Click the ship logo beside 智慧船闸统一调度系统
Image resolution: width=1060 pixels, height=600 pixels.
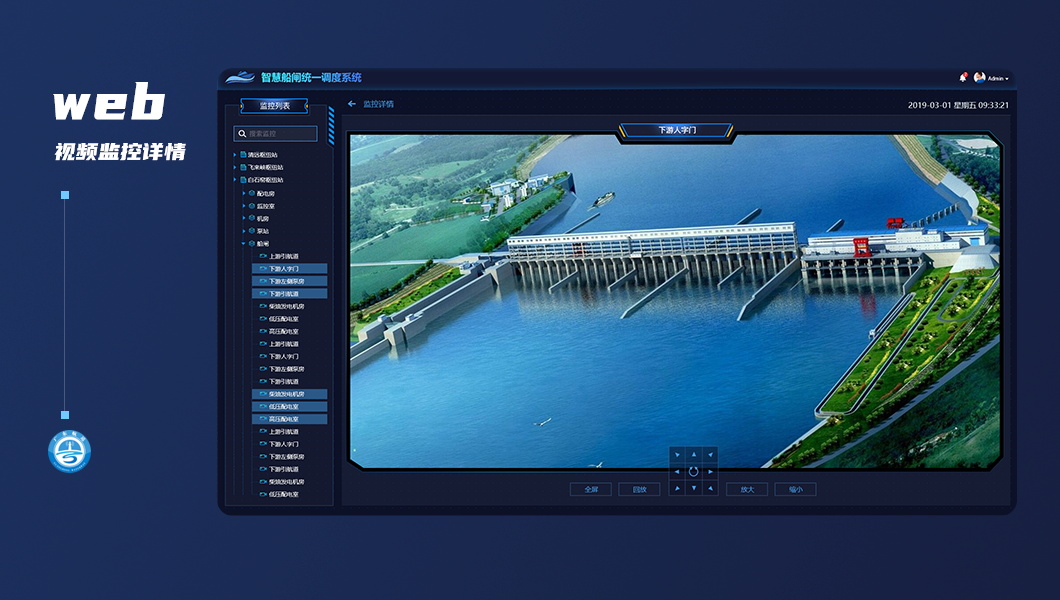pos(239,78)
